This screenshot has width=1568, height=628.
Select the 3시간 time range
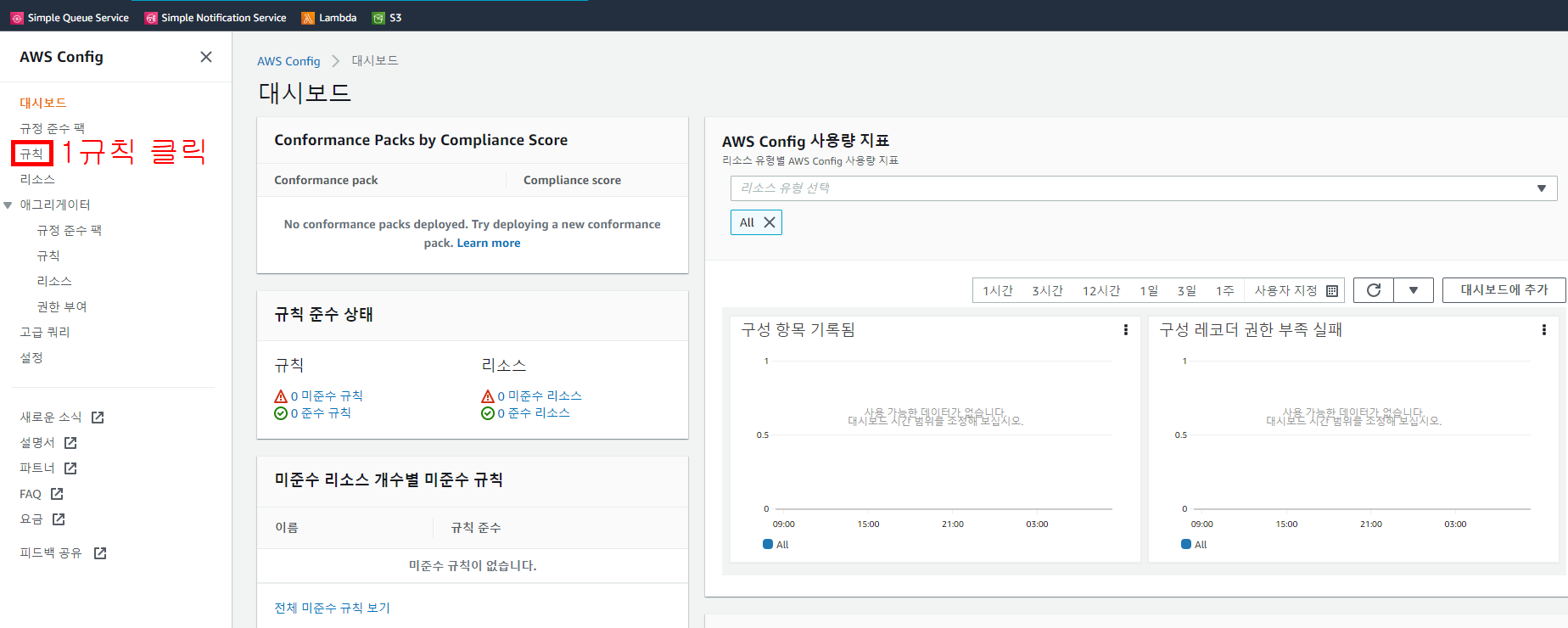point(1048,291)
